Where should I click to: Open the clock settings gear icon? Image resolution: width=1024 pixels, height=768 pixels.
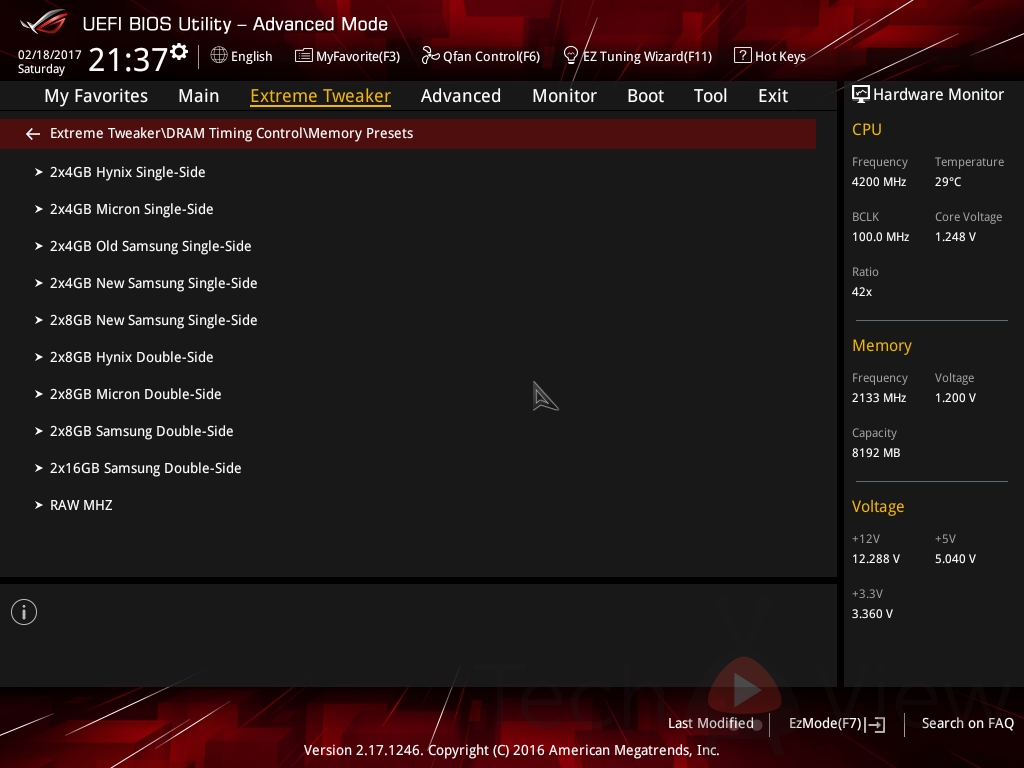(179, 52)
